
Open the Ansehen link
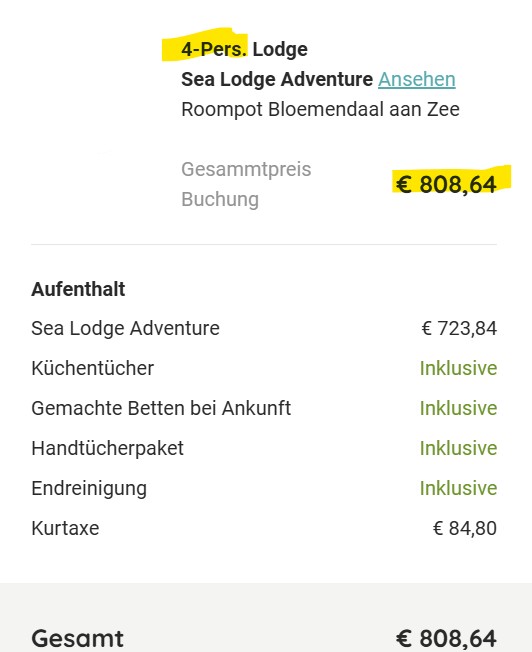[416, 79]
